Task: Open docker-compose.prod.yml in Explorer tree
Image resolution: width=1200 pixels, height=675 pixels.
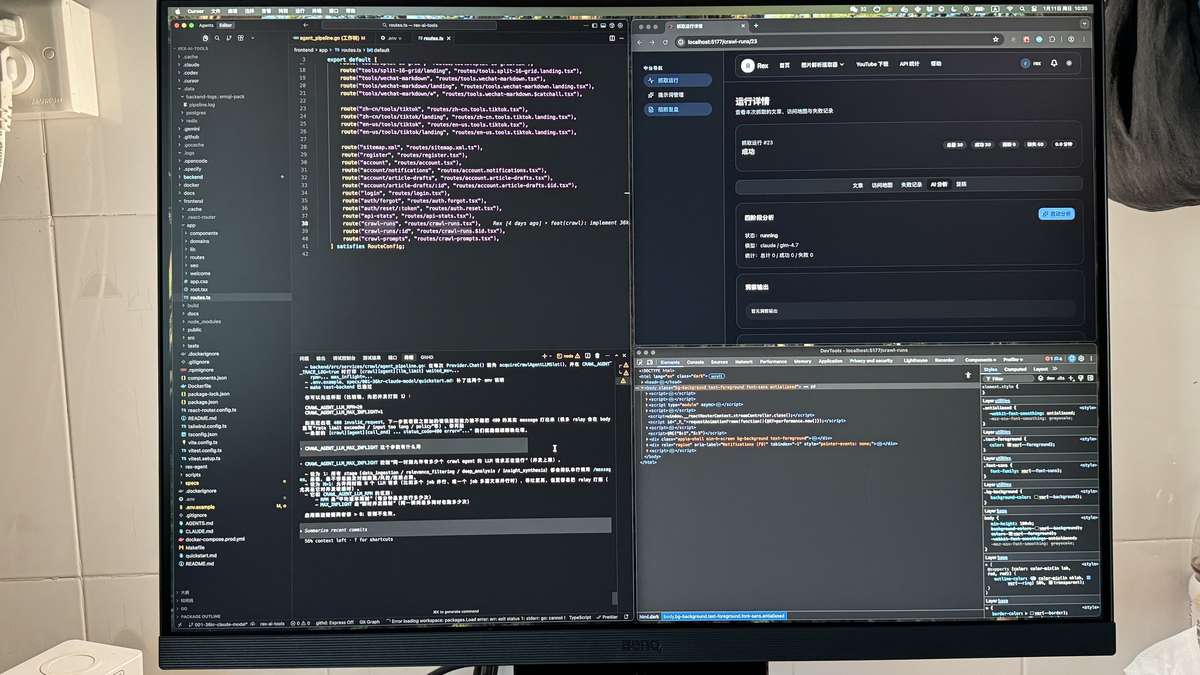Action: point(215,538)
